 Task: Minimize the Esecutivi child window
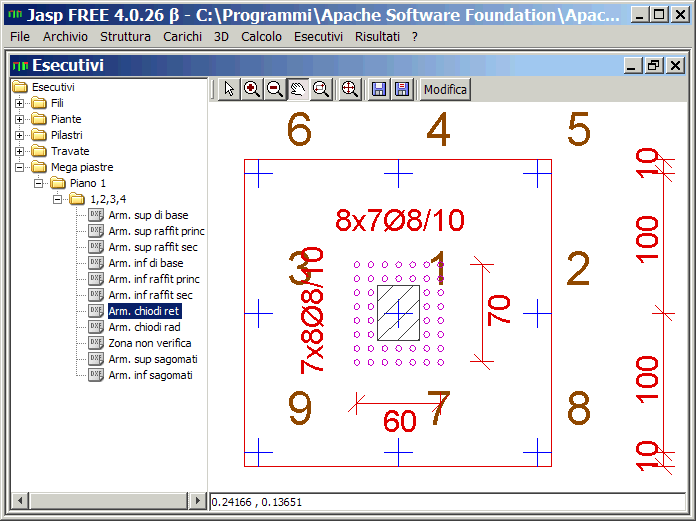coord(632,66)
